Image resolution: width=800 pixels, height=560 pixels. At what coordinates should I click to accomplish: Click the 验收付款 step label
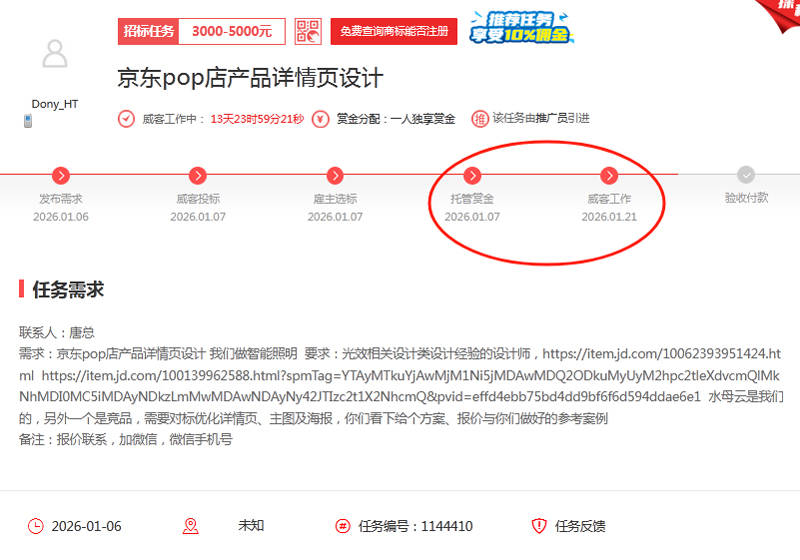click(x=746, y=197)
